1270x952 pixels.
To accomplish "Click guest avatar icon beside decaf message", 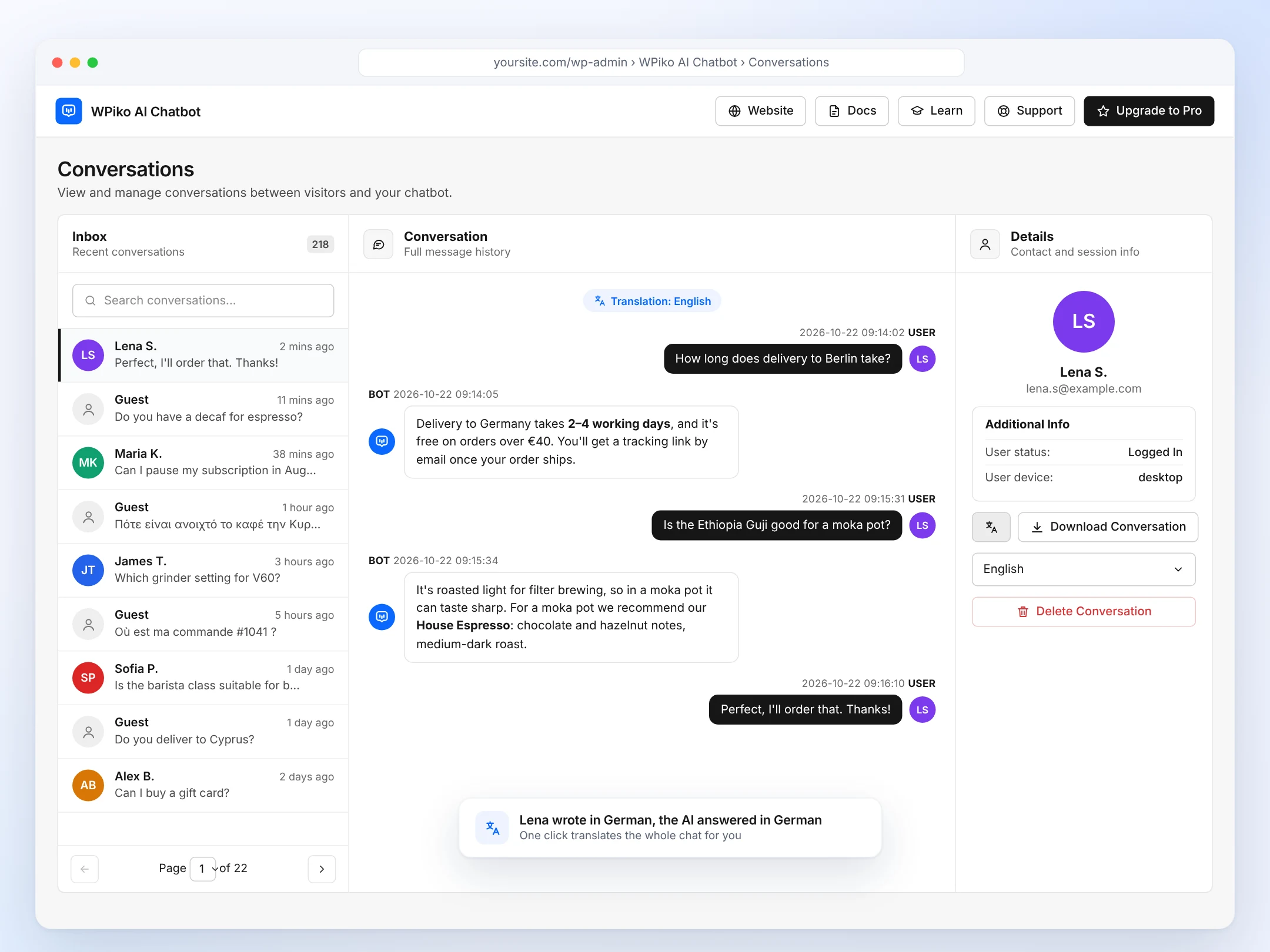I will point(88,409).
